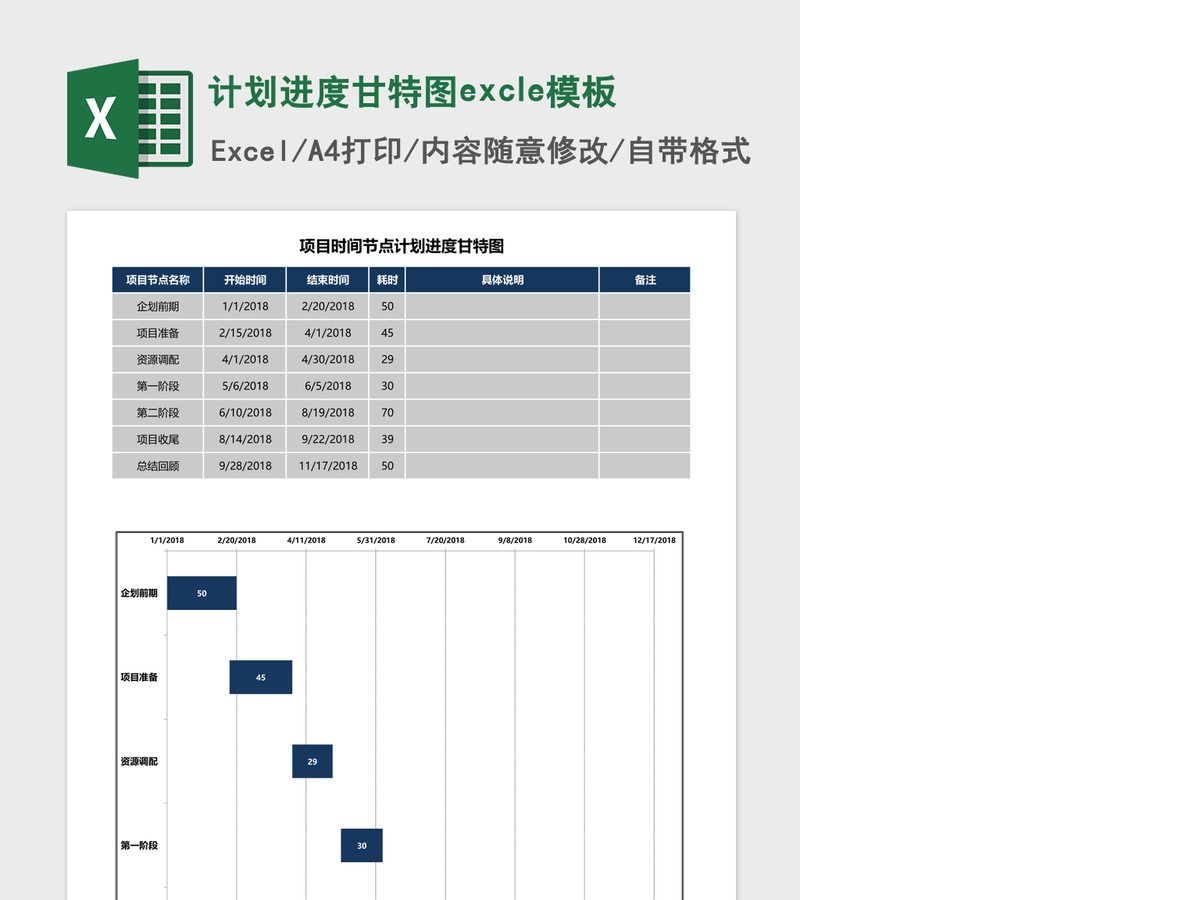
Task: Select the sheet heading 项目时间节点计划进度甘特图
Action: pos(401,246)
